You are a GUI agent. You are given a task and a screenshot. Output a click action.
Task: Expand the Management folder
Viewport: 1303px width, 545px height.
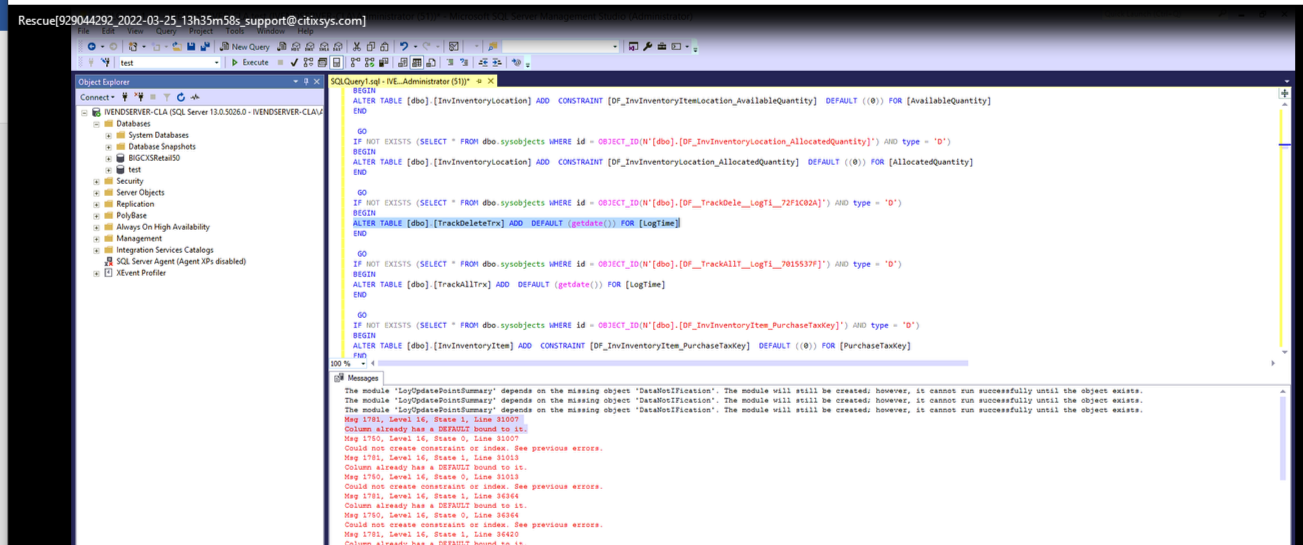pos(97,239)
